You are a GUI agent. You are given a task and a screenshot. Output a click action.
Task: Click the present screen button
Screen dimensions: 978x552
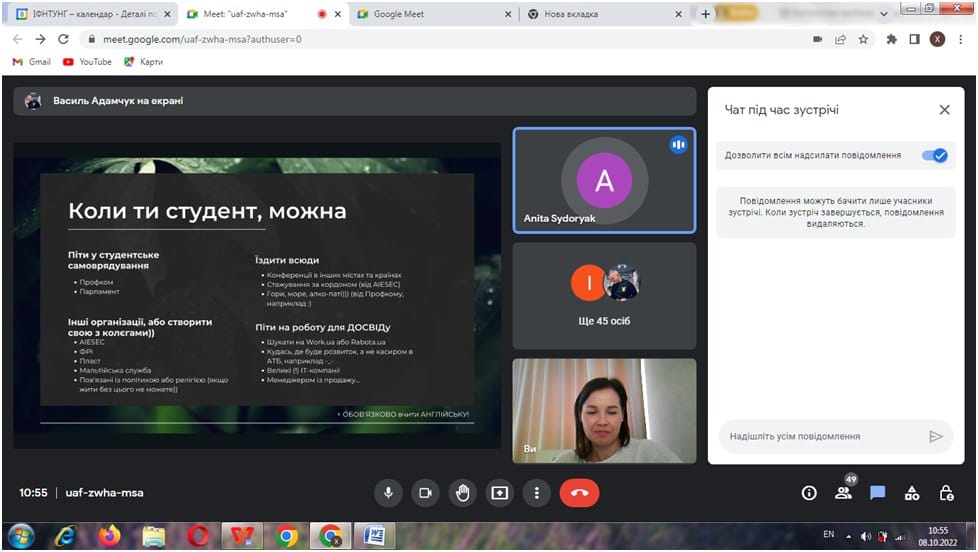click(499, 492)
